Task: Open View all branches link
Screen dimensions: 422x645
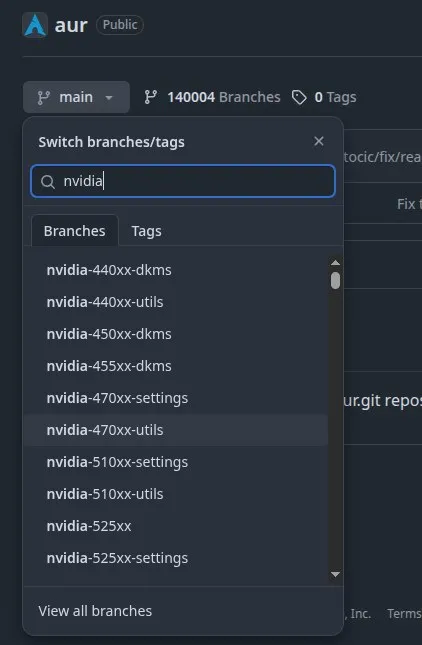Action: [95, 611]
